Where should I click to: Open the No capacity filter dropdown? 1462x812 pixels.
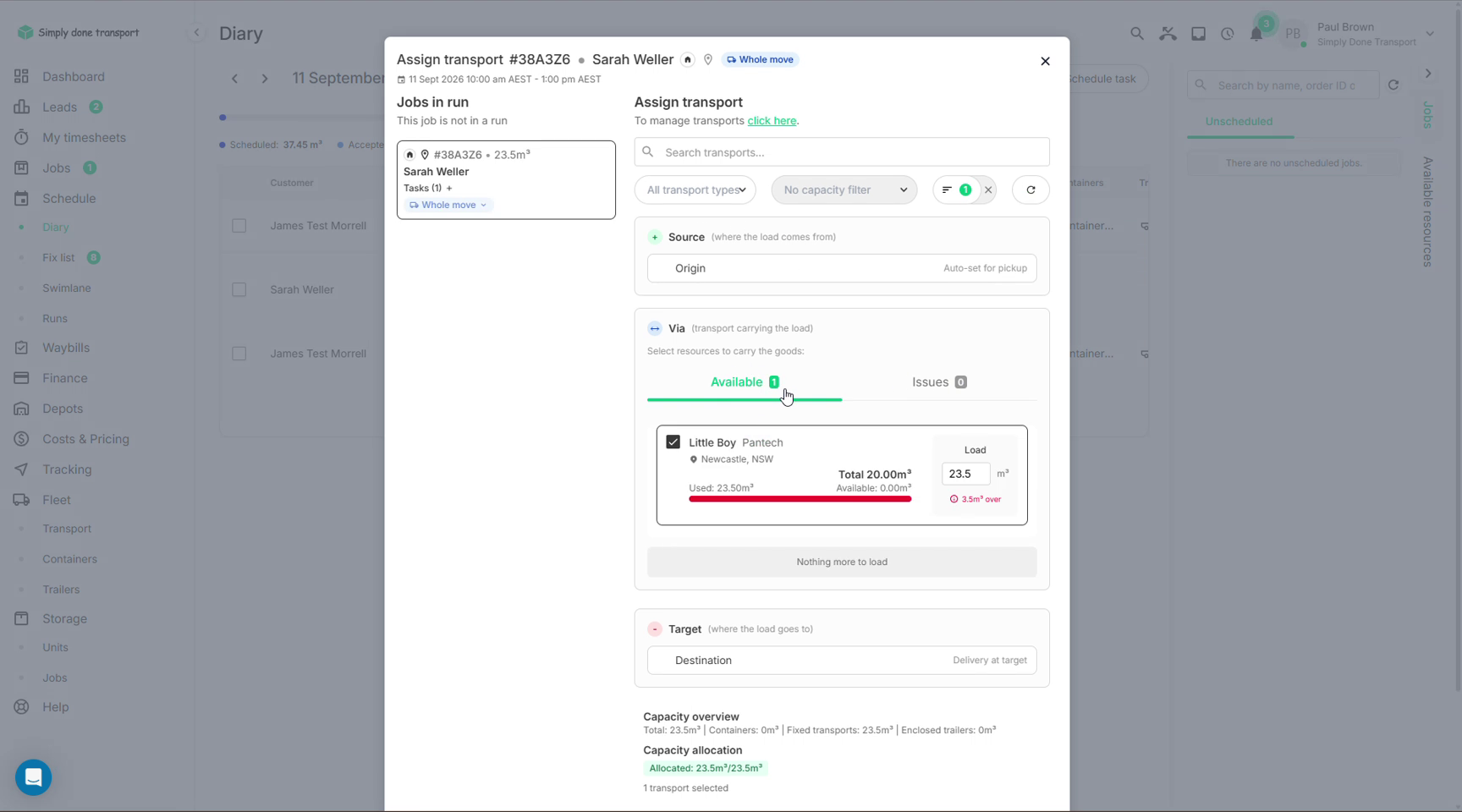pos(844,189)
